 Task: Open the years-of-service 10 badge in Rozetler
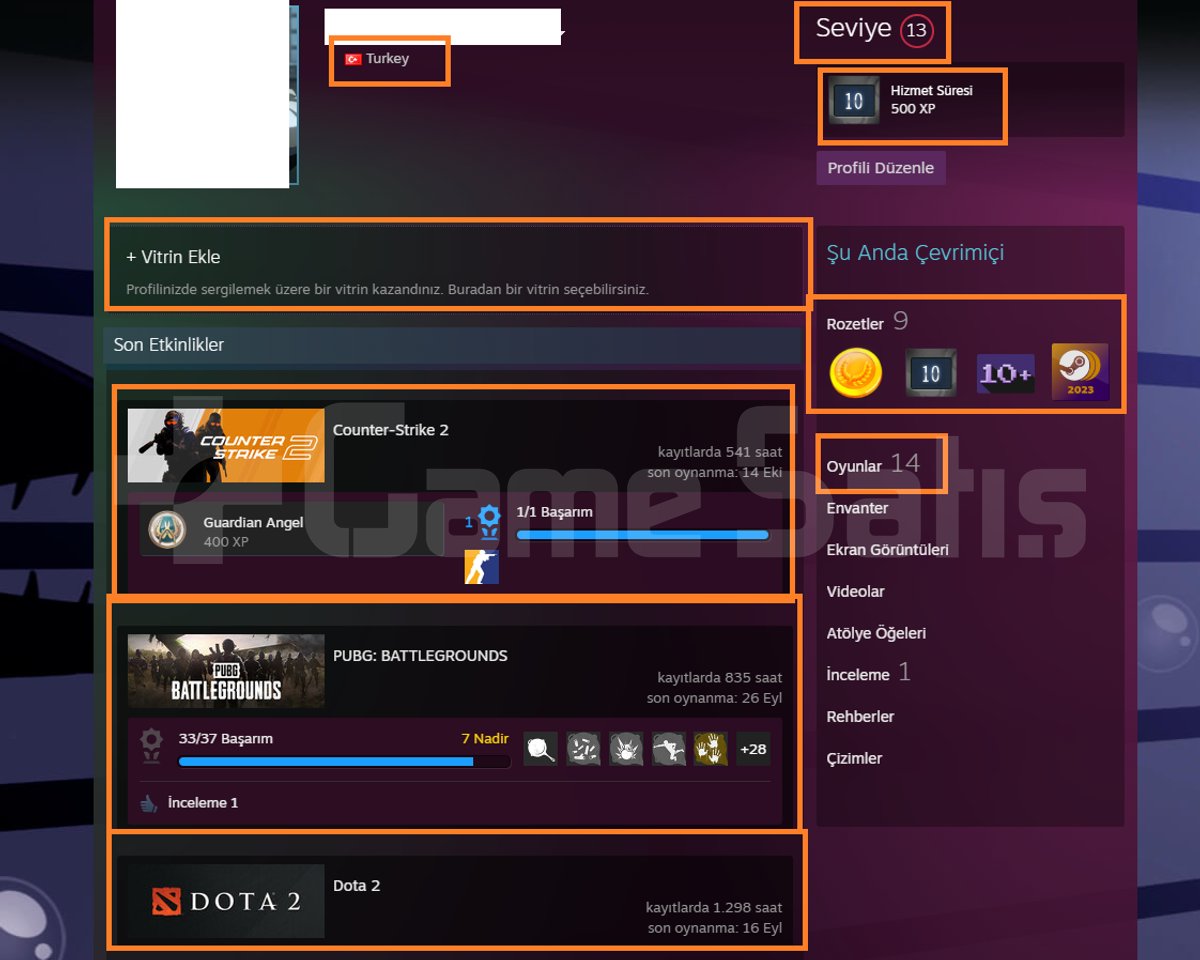point(931,373)
